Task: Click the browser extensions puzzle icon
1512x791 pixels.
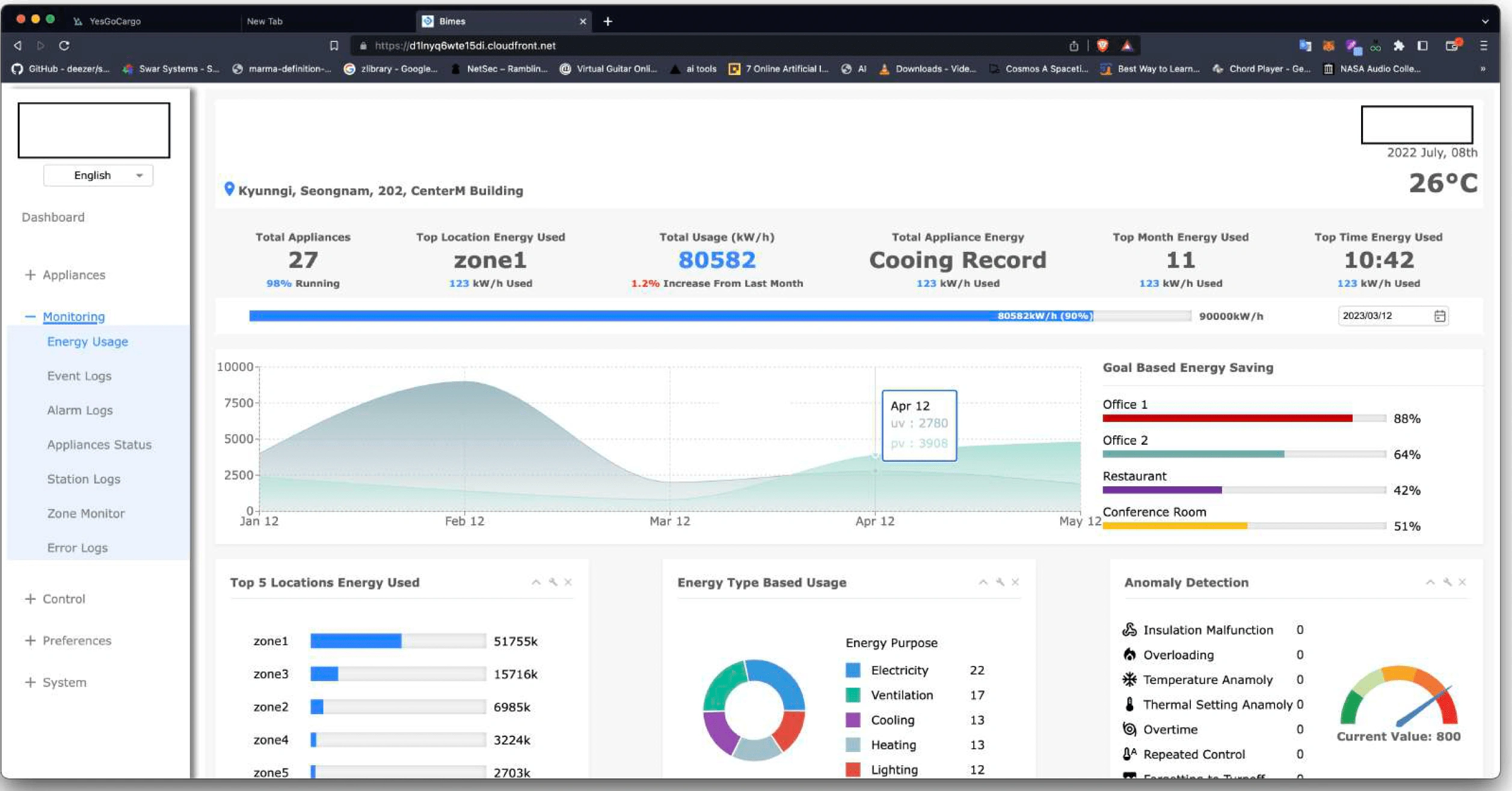Action: 1399,46
